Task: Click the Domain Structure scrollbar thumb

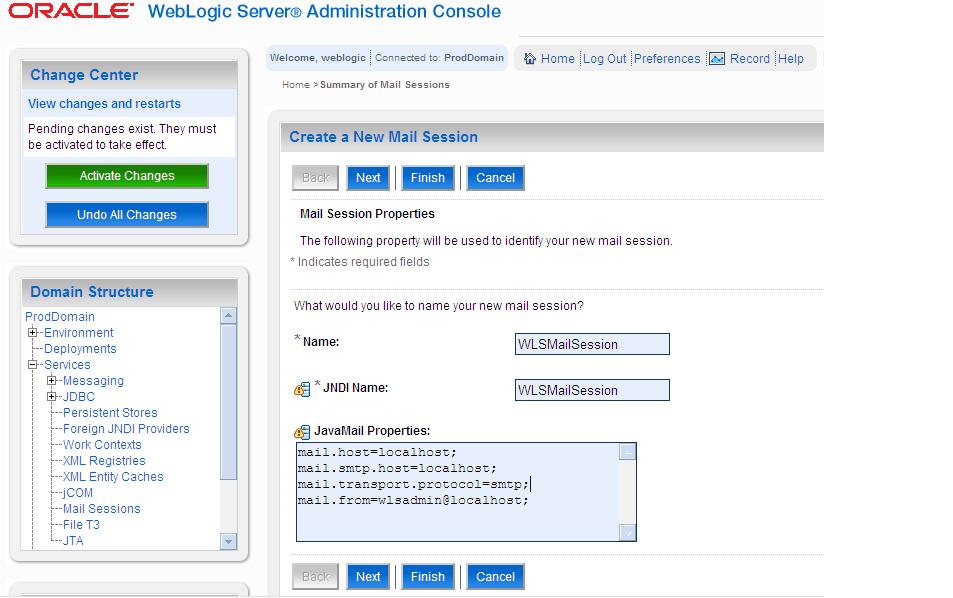Action: click(229, 402)
